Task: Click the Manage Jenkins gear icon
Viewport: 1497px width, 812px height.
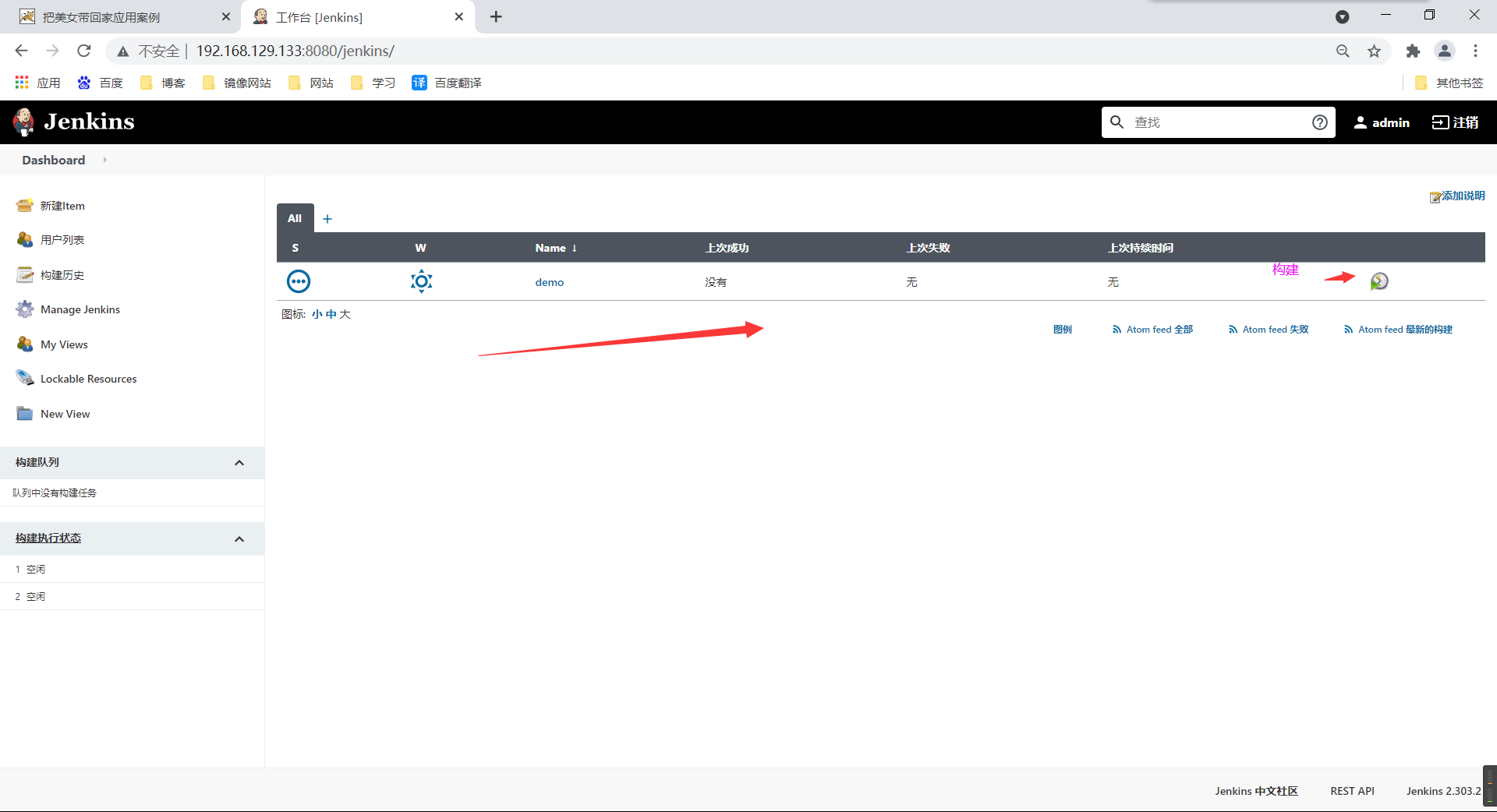Action: click(25, 309)
